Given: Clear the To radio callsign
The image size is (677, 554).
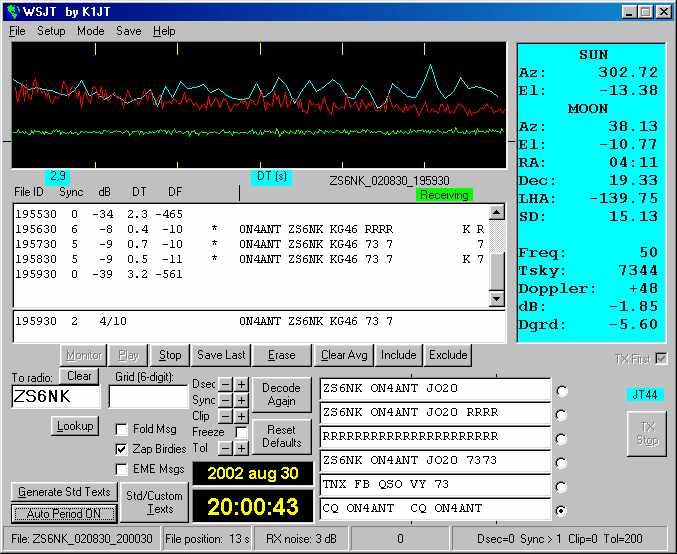Looking at the screenshot, I should [79, 376].
